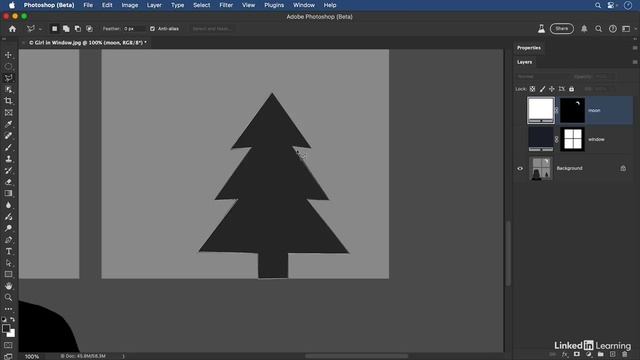Open the Apple menu

point(12,5)
